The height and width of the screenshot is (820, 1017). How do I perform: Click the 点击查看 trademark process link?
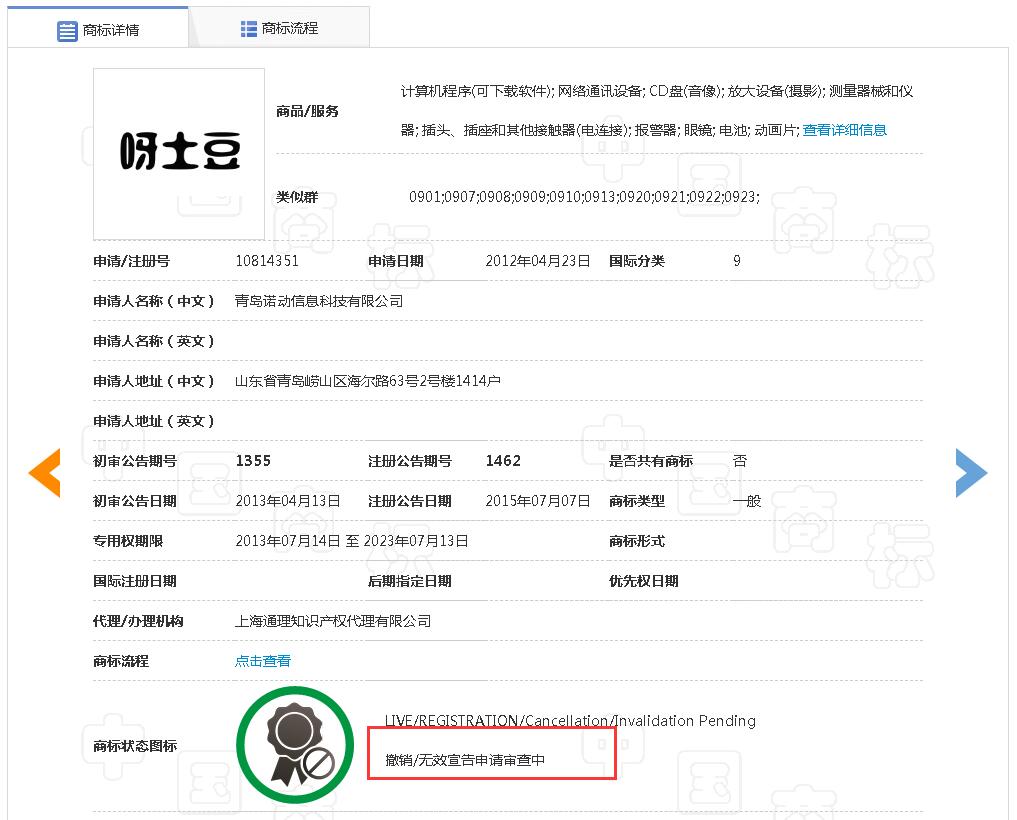[x=263, y=661]
